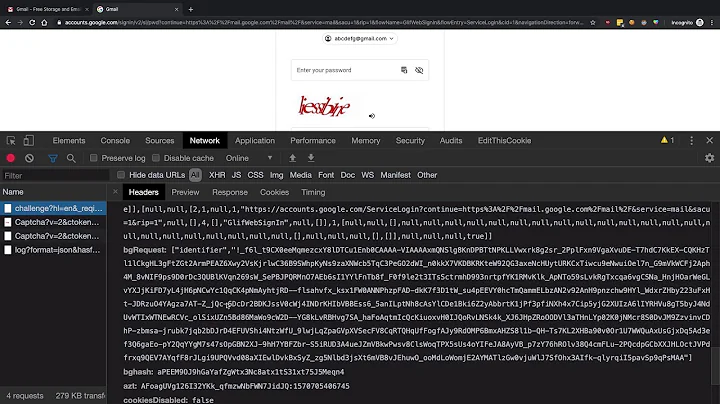
Task: Go to the browser home icon
Action: (45, 22)
